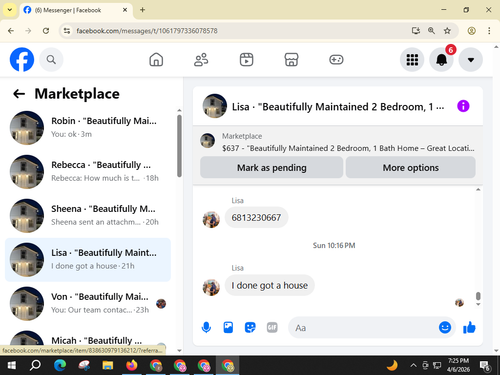Viewport: 500px width, 375px height.
Task: Expand the account dropdown arrow
Action: click(471, 60)
